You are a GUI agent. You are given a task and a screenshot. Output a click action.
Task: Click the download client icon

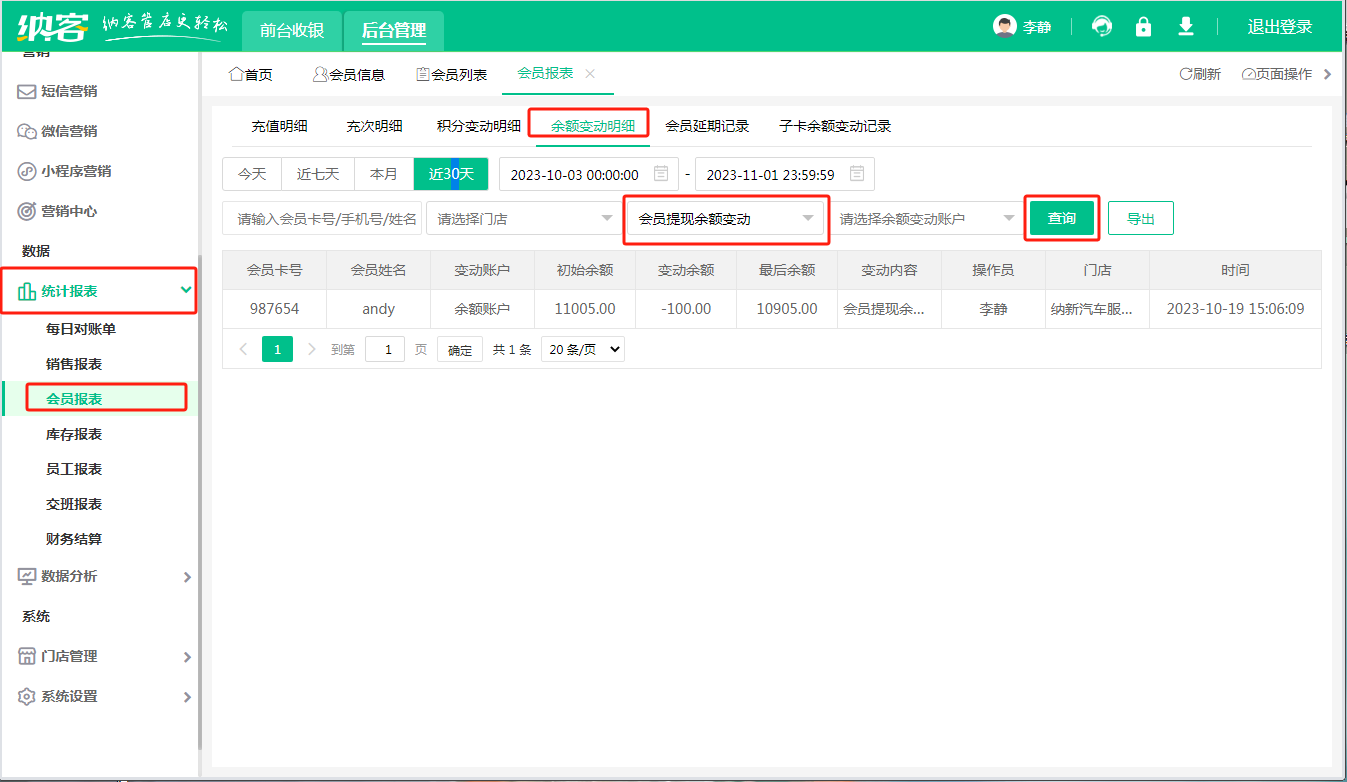[1185, 27]
